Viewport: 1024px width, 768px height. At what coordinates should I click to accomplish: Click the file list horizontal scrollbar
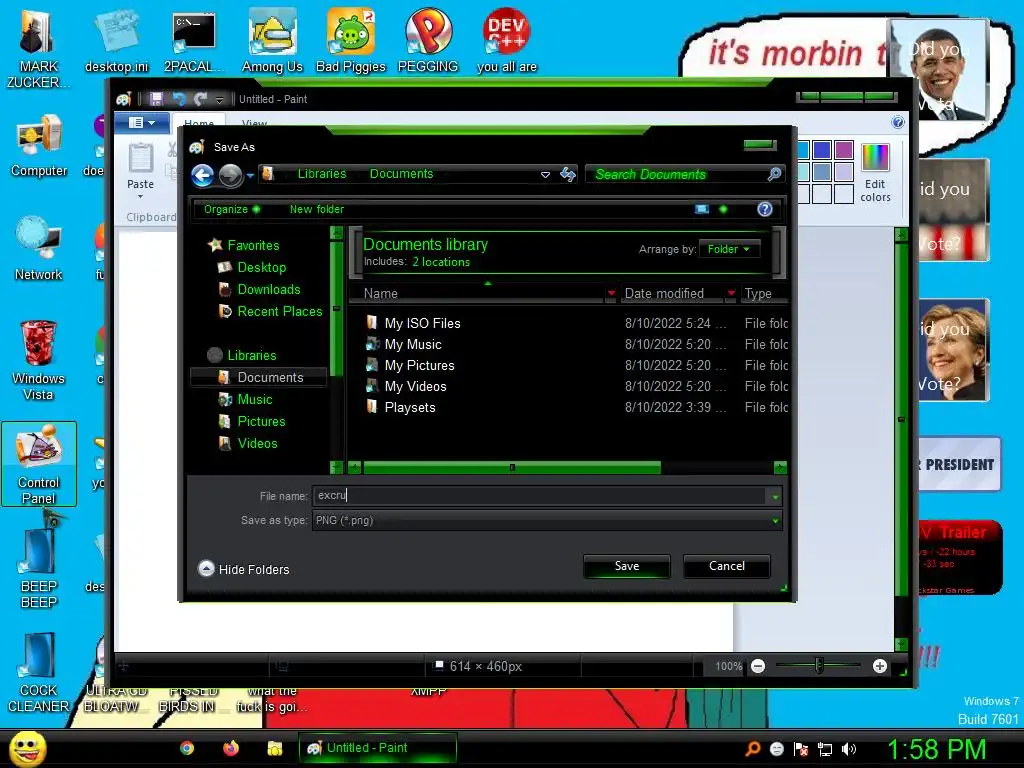pyautogui.click(x=511, y=468)
